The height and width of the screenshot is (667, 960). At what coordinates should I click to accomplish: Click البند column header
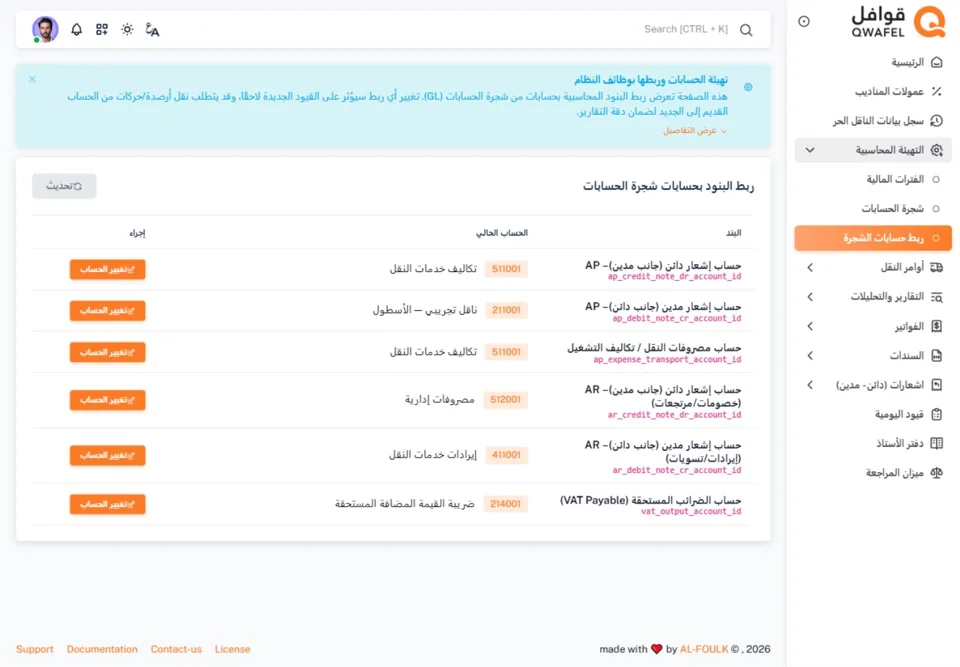click(x=733, y=233)
